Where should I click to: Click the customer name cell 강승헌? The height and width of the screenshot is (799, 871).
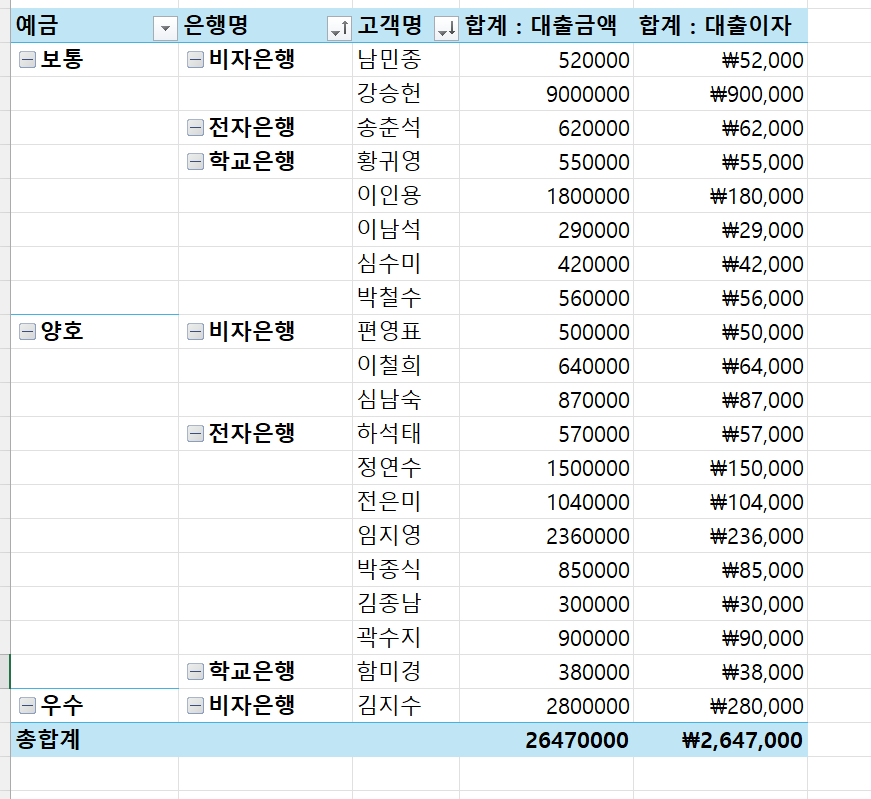click(389, 94)
